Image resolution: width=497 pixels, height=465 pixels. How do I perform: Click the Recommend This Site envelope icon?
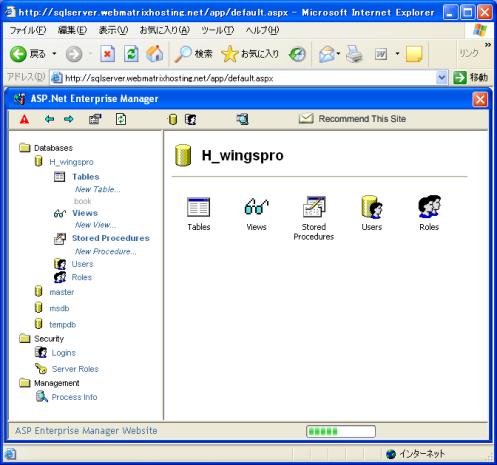coord(306,118)
